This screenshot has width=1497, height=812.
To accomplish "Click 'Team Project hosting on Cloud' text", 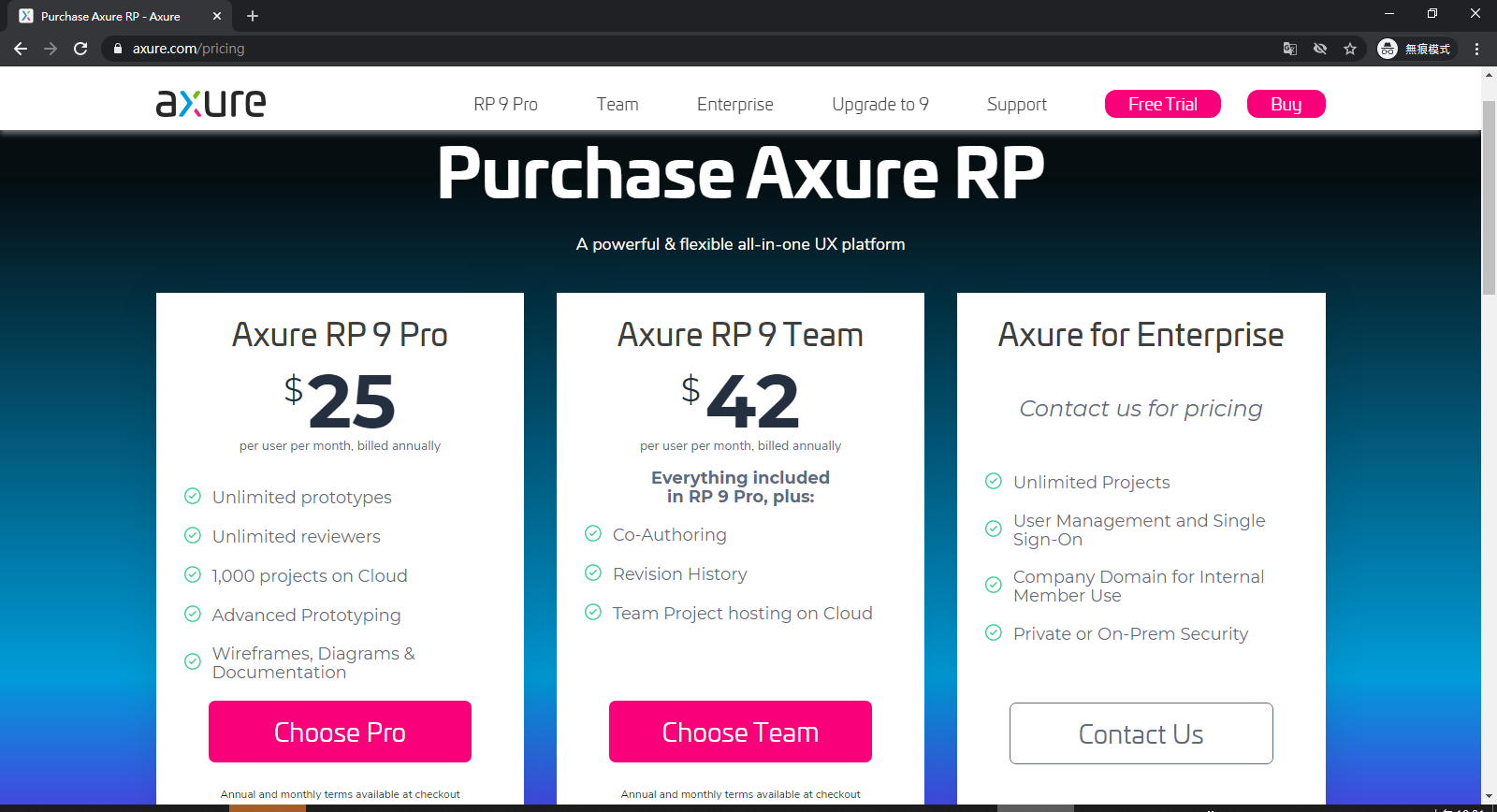I will point(742,613).
